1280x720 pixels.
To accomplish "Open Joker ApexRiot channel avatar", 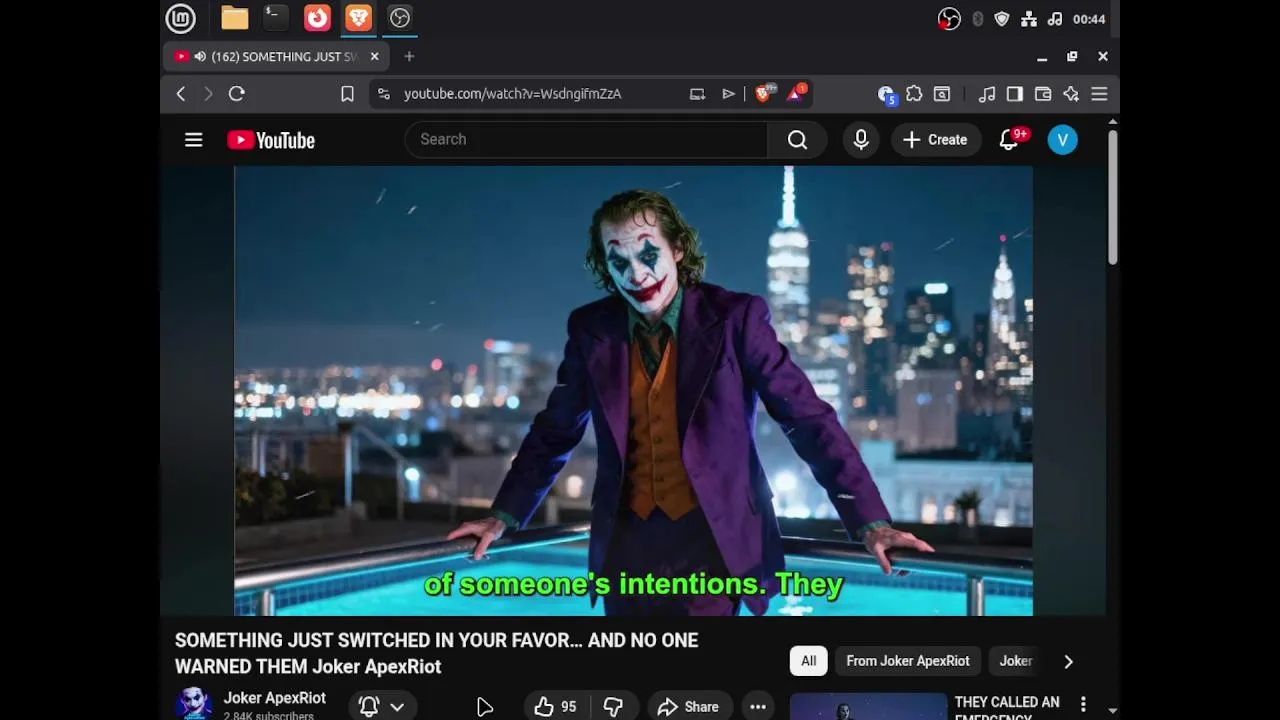I will (x=194, y=704).
